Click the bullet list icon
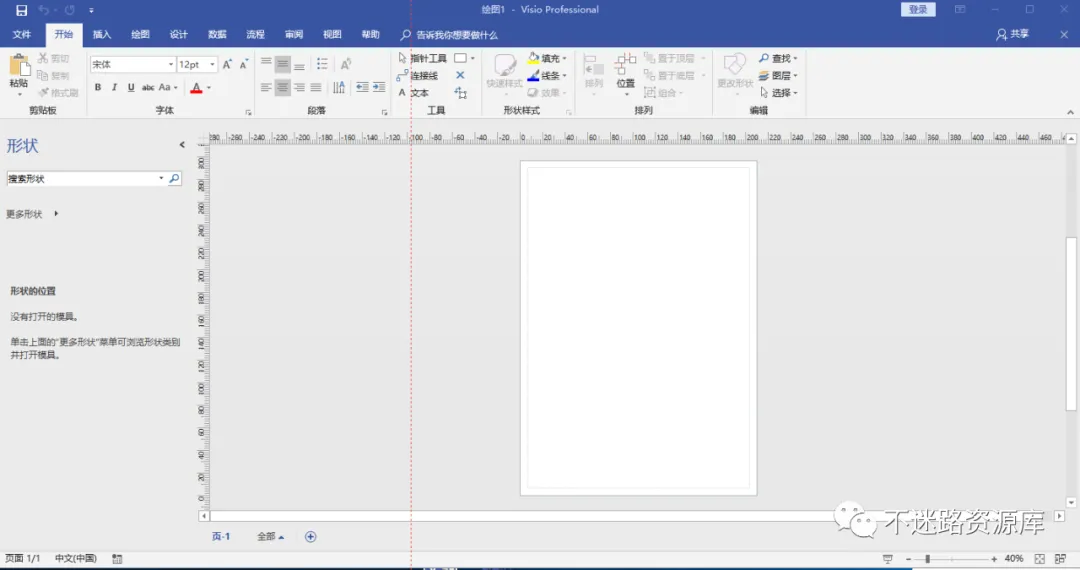Image resolution: width=1080 pixels, height=570 pixels. [x=322, y=64]
